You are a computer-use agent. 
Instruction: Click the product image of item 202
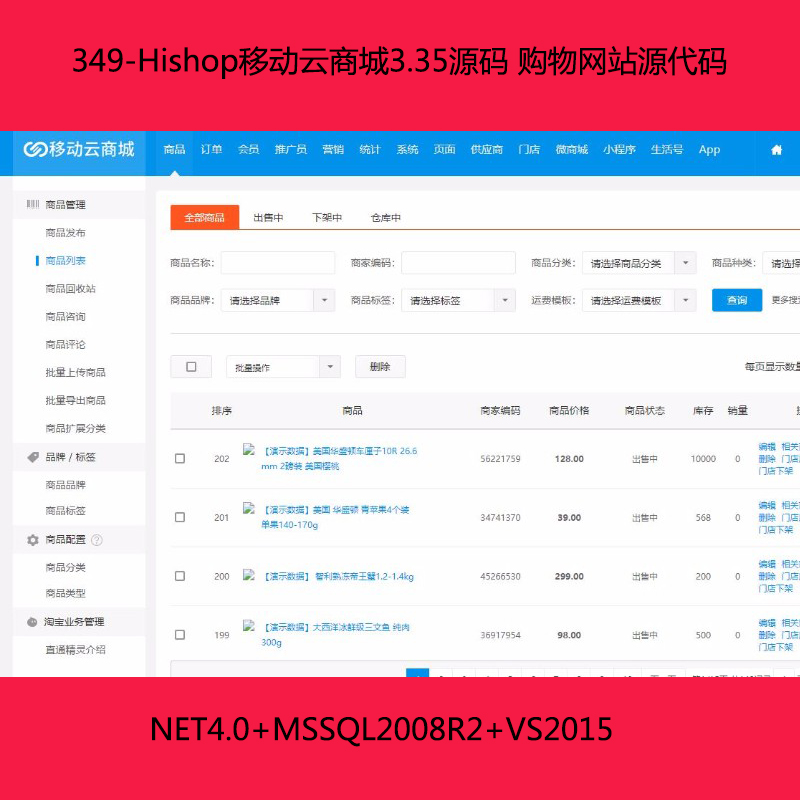(x=248, y=449)
